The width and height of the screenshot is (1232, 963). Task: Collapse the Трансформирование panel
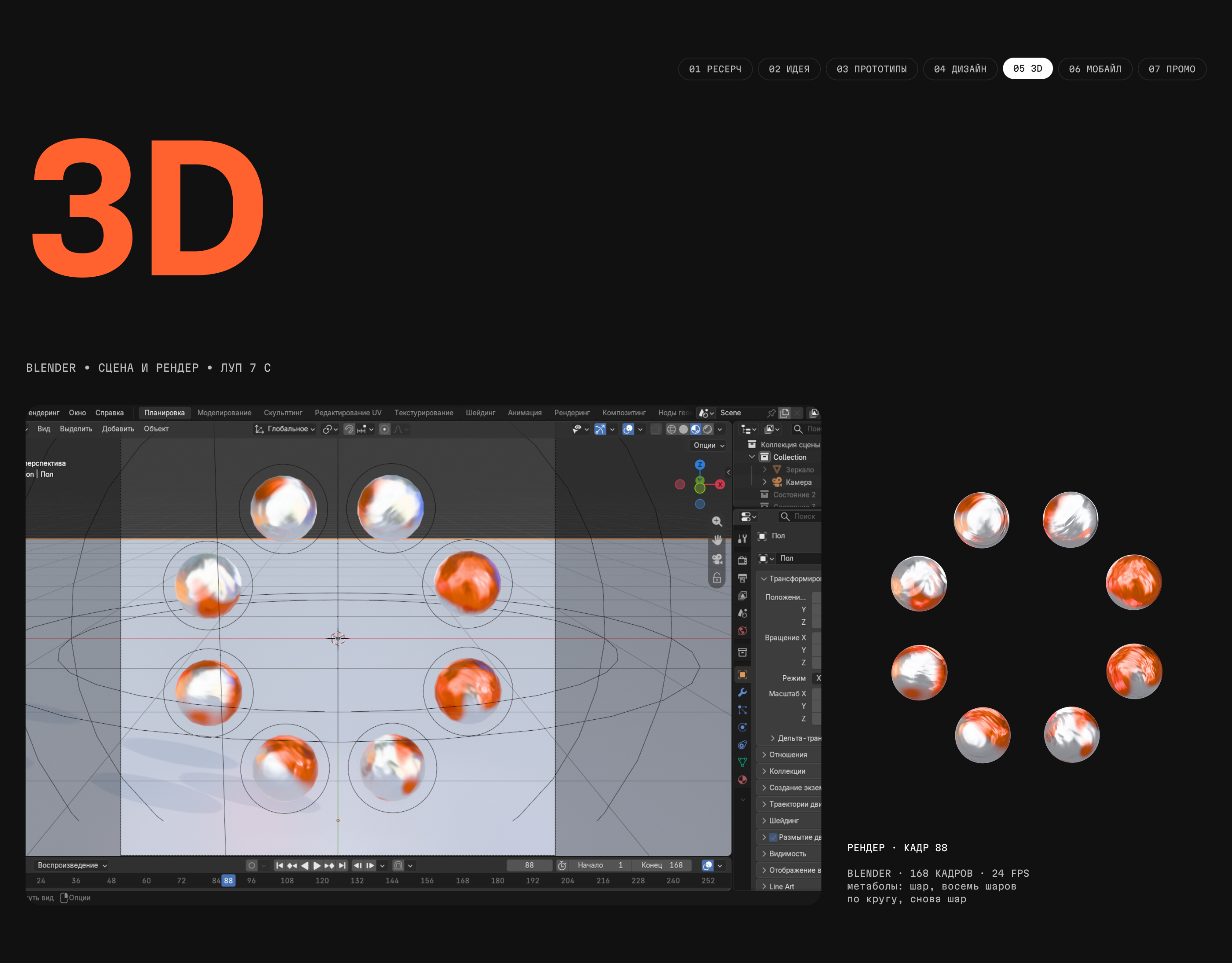[x=789, y=579]
